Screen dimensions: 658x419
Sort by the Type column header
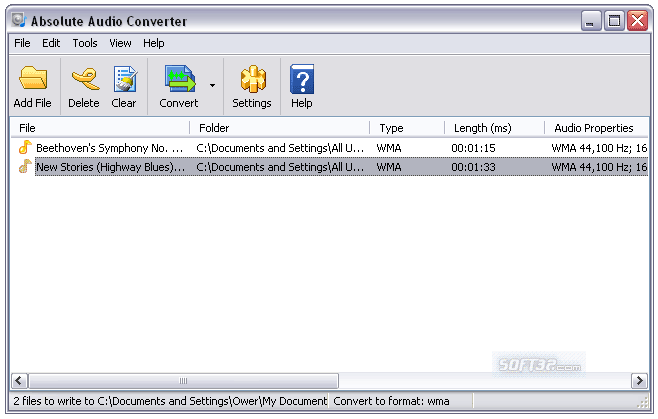[x=407, y=128]
